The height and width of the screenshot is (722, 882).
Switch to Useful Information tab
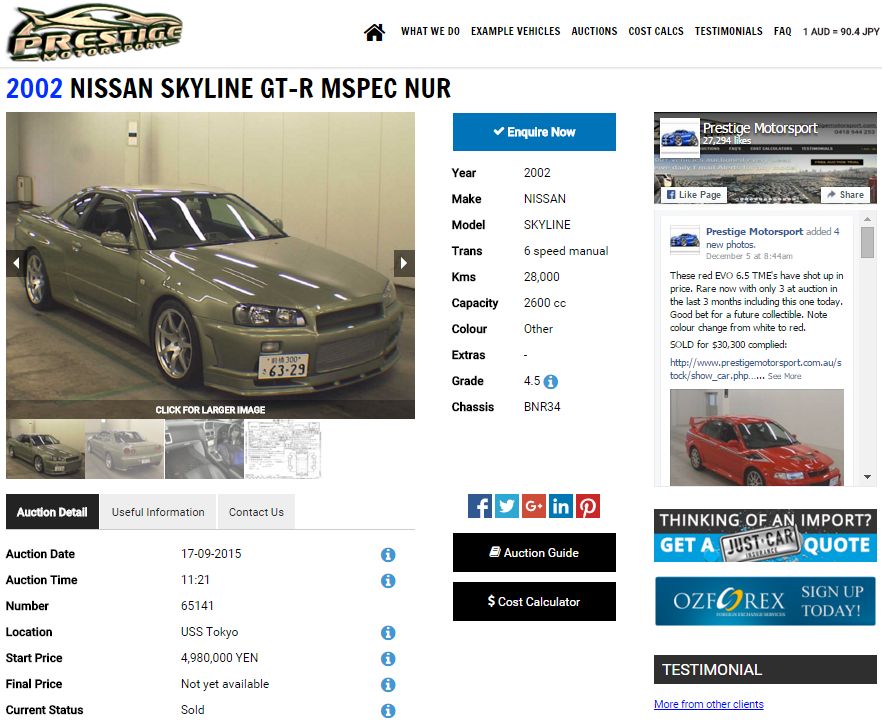click(158, 512)
